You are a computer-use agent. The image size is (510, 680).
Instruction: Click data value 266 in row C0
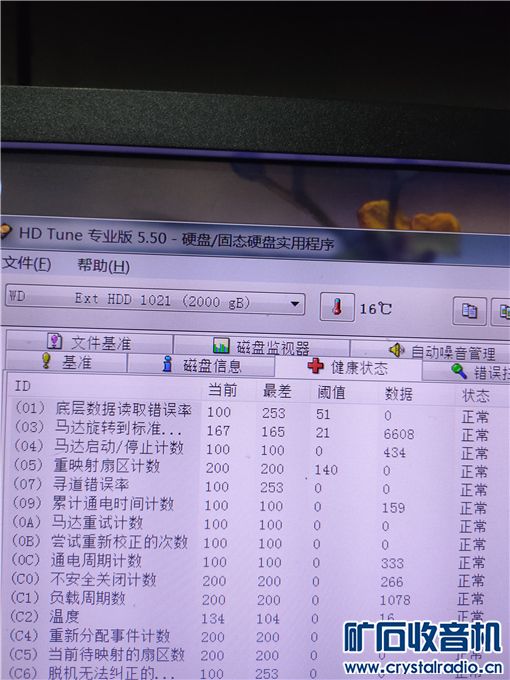coord(392,582)
